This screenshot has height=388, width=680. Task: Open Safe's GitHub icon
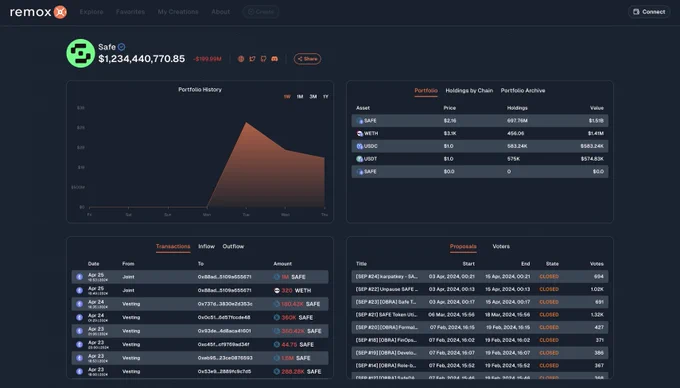pos(263,59)
